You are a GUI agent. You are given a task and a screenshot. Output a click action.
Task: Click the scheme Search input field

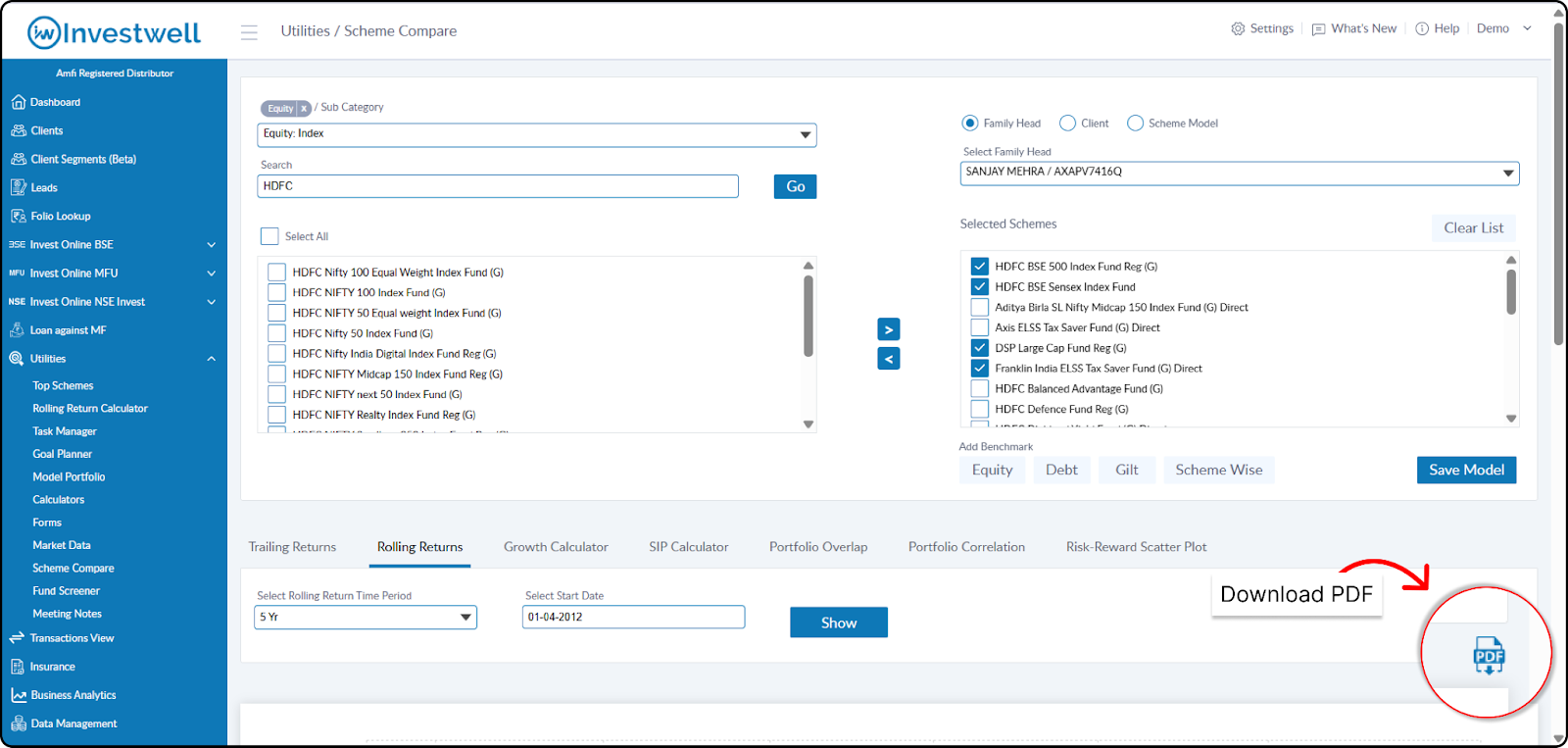pos(498,186)
